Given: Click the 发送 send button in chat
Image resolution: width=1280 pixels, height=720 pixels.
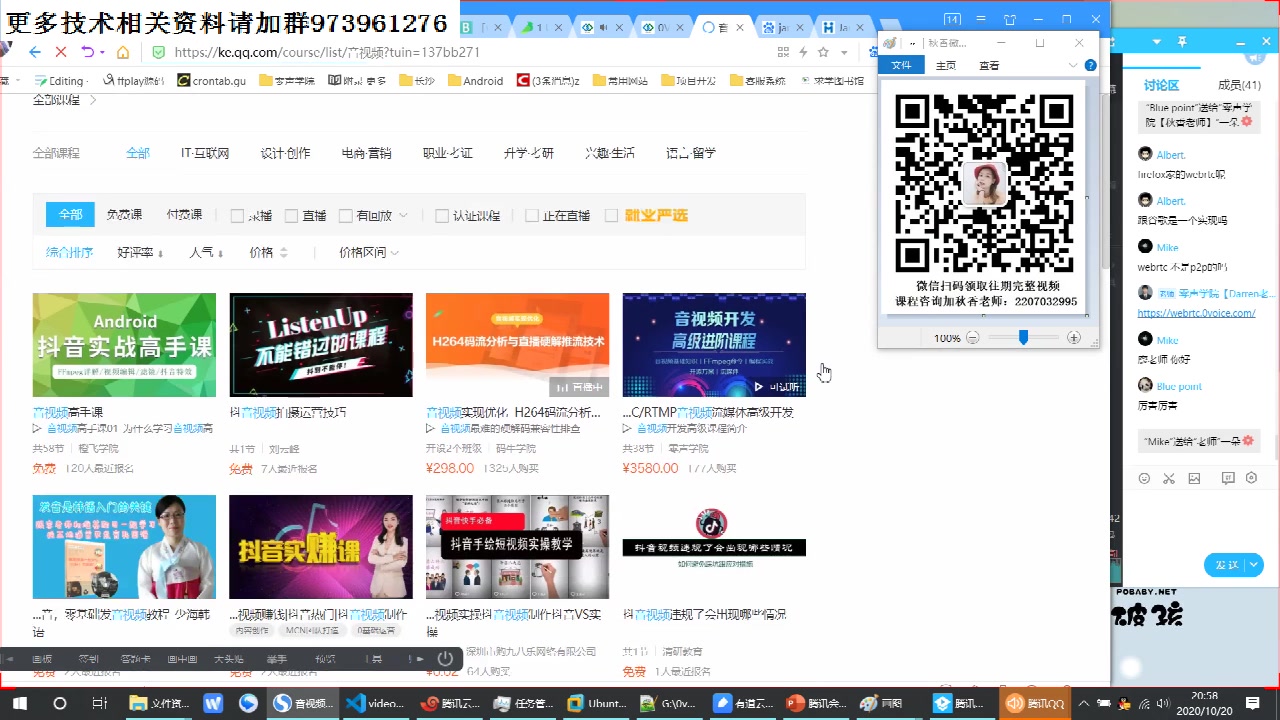Looking at the screenshot, I should 1226,565.
